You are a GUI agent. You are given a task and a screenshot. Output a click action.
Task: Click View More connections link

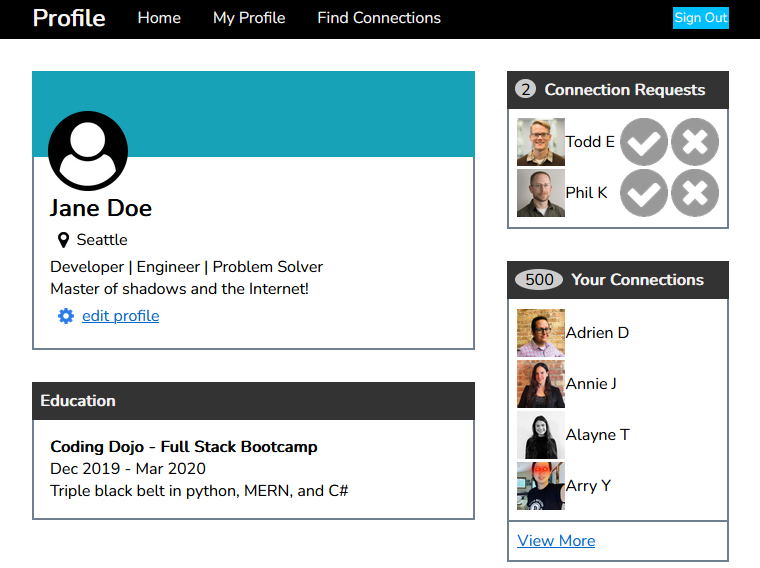pos(556,540)
